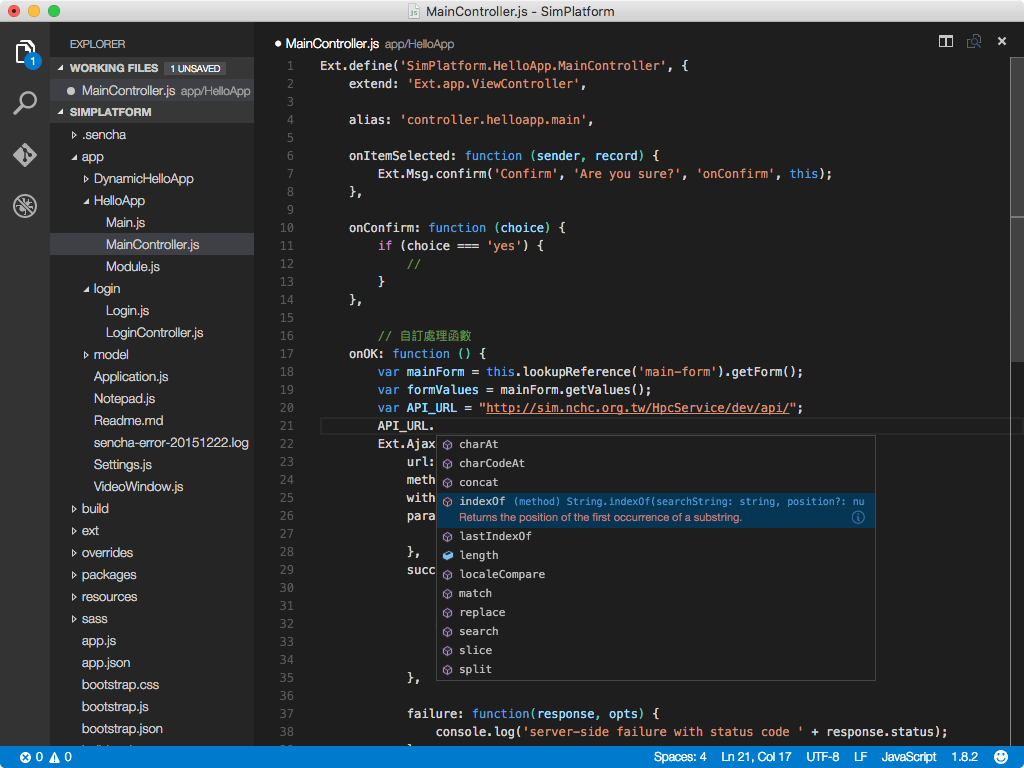
Task: Open the Git source control view
Action: pos(25,155)
